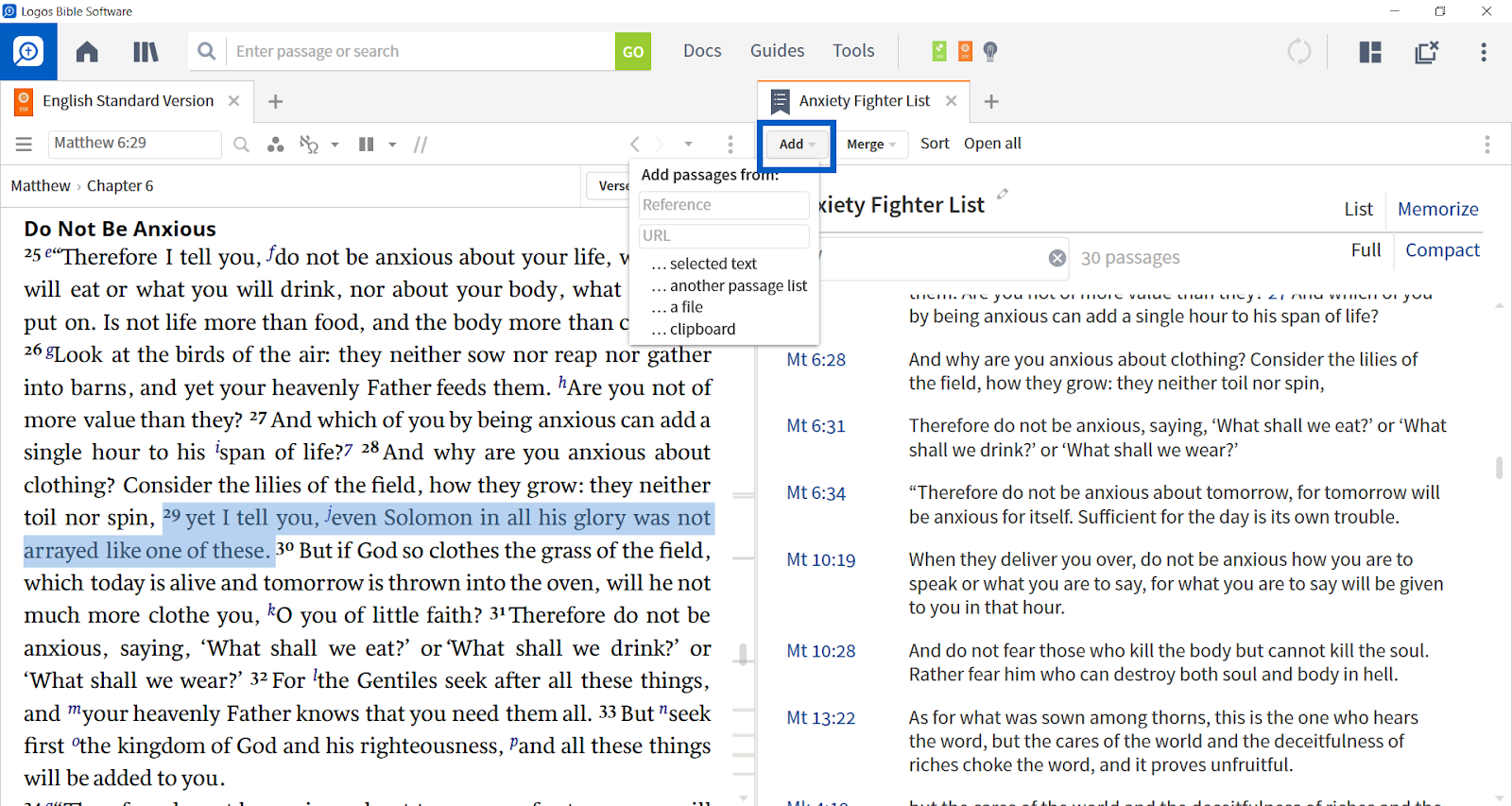Open the Layouts icon
1512x806 pixels.
tap(1370, 52)
